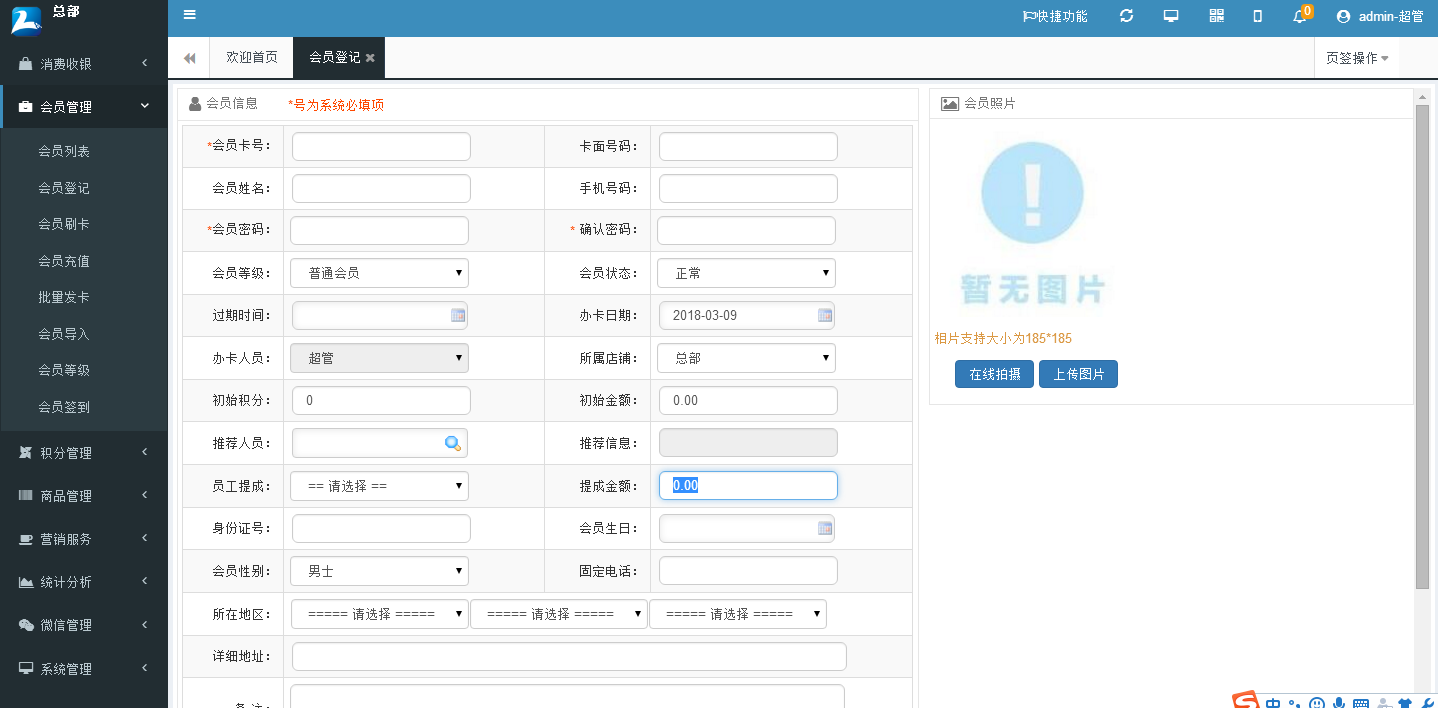This screenshot has height=708, width=1438.
Task: Click inside the 会员卡号 input field
Action: [x=380, y=146]
